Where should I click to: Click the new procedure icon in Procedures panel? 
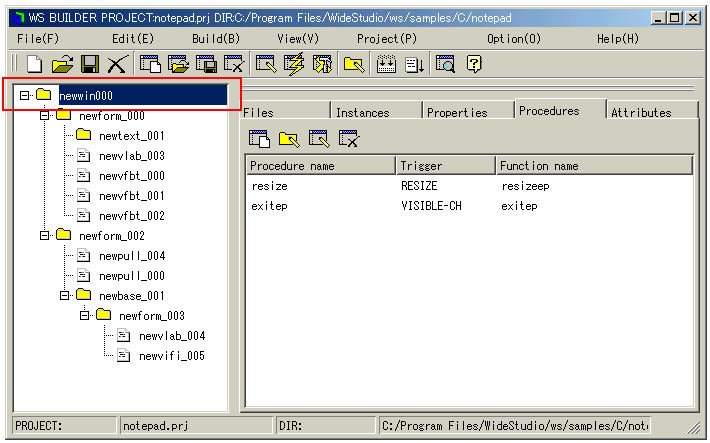(258, 139)
